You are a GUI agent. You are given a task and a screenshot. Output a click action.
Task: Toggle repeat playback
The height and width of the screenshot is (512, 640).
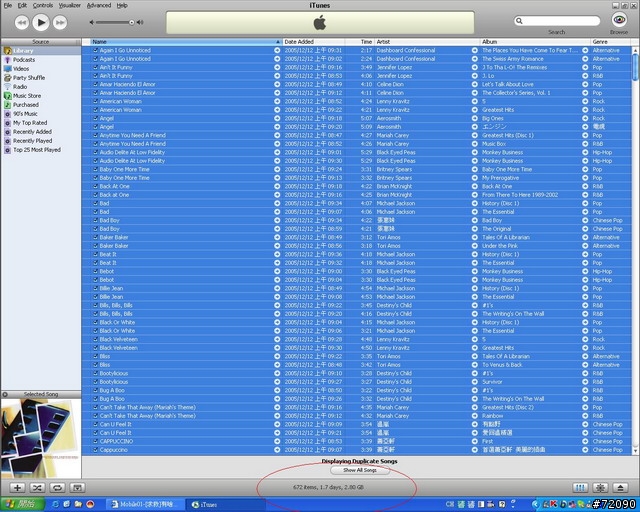57,488
